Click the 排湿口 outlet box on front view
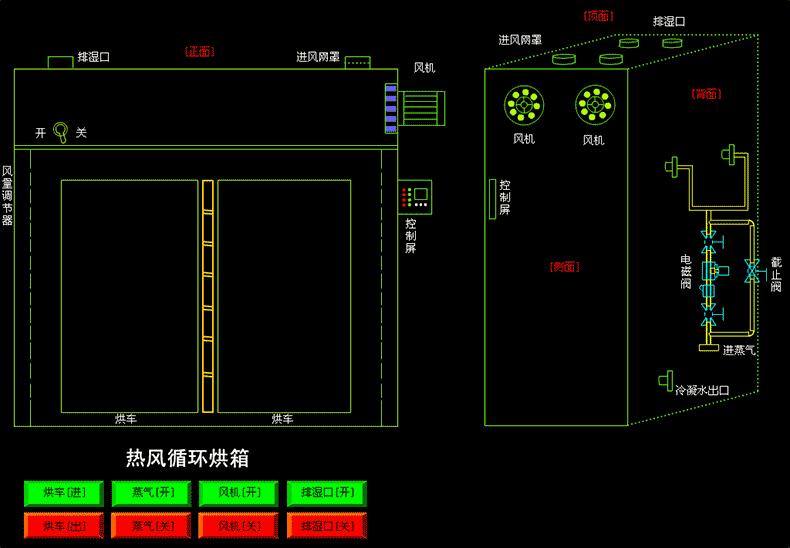Image resolution: width=790 pixels, height=548 pixels. [60, 62]
